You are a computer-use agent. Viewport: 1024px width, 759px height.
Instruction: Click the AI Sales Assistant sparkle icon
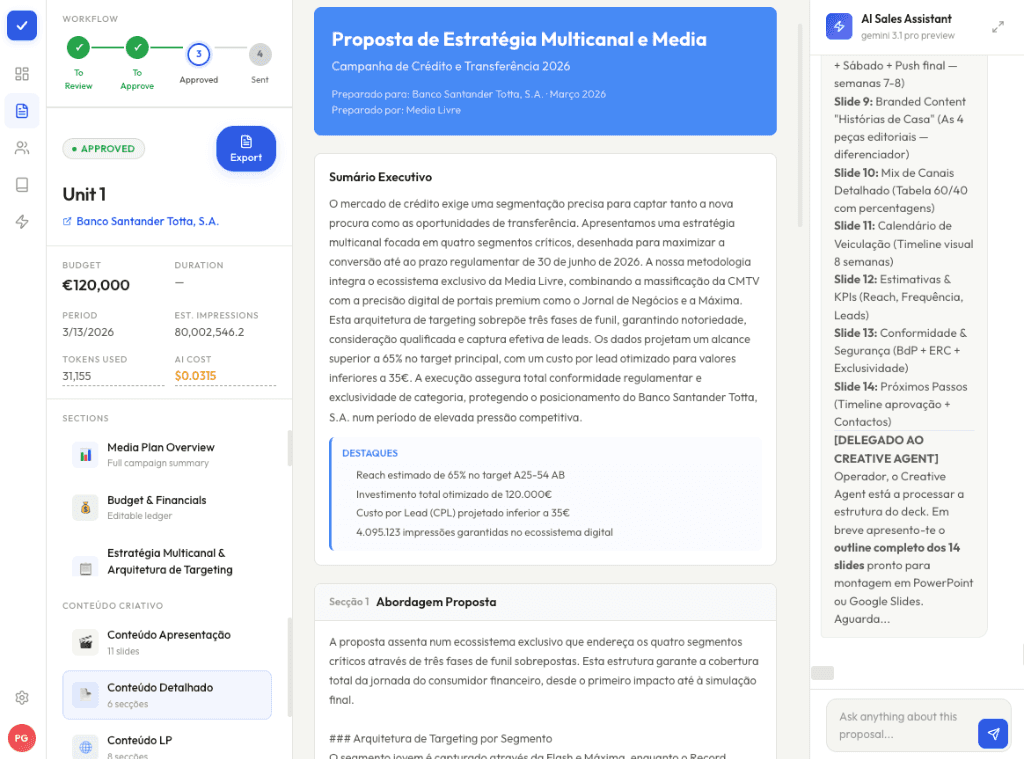click(838, 25)
